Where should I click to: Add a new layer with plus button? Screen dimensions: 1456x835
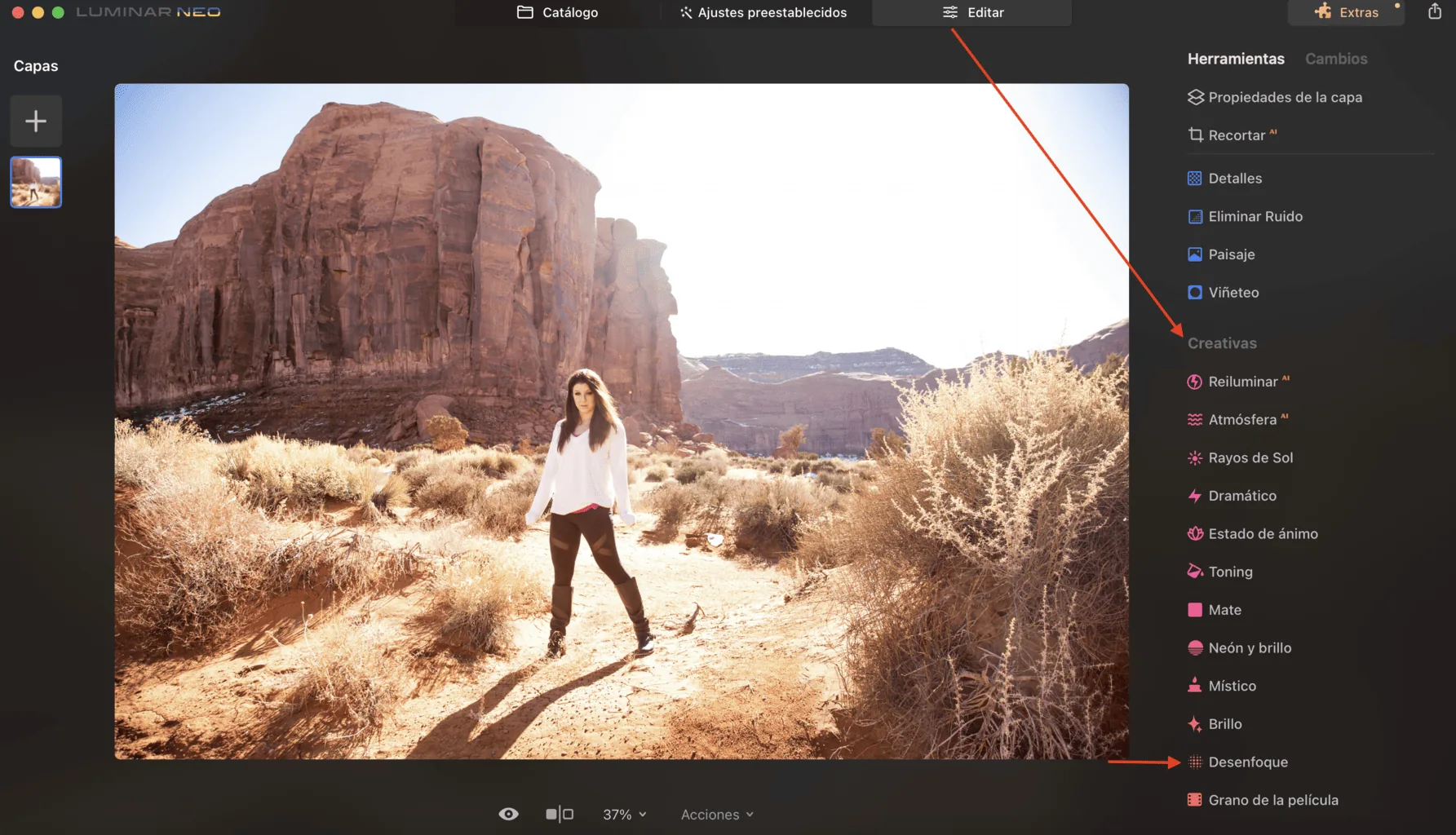[36, 121]
